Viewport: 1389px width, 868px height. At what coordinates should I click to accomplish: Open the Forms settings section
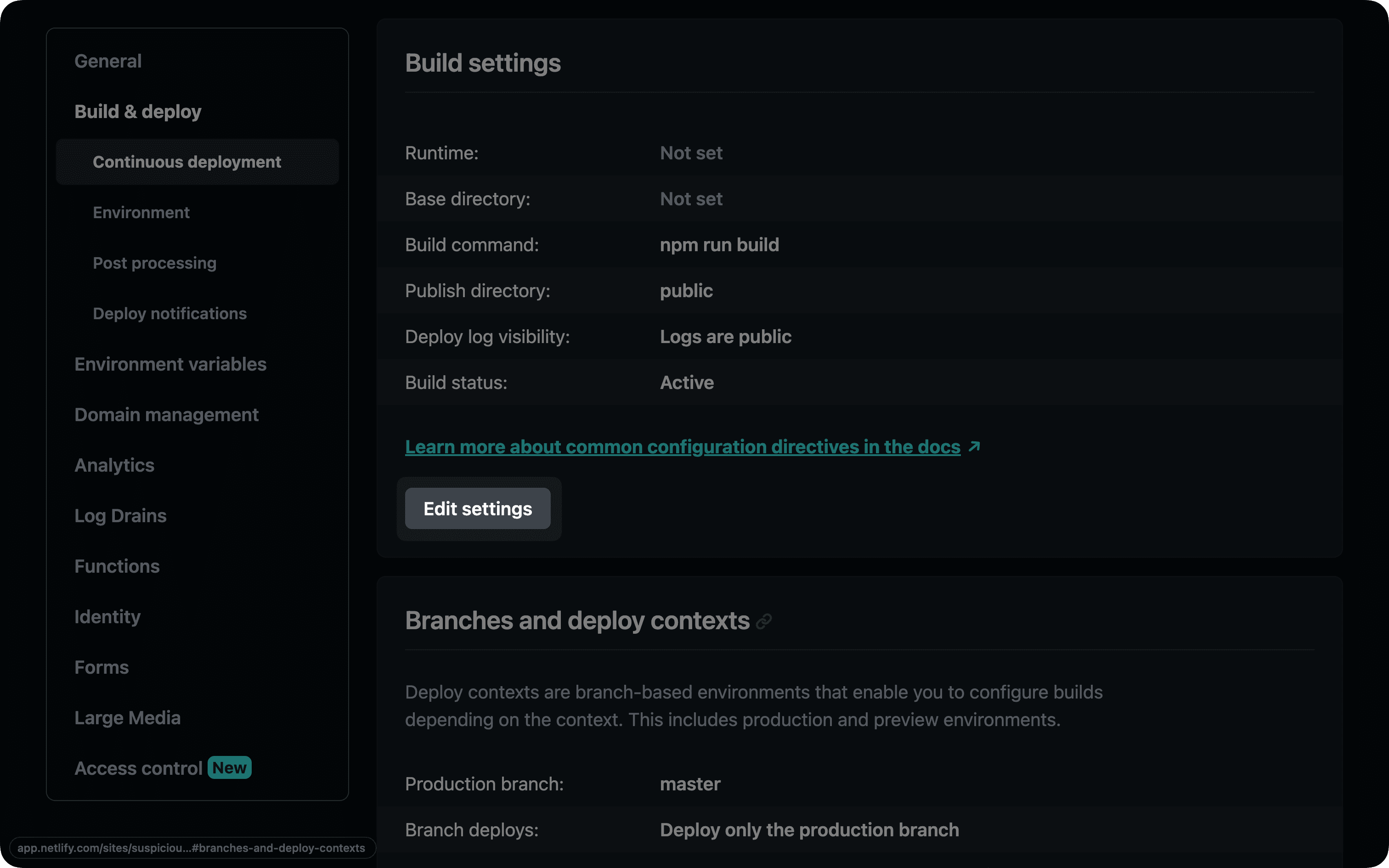click(x=102, y=667)
